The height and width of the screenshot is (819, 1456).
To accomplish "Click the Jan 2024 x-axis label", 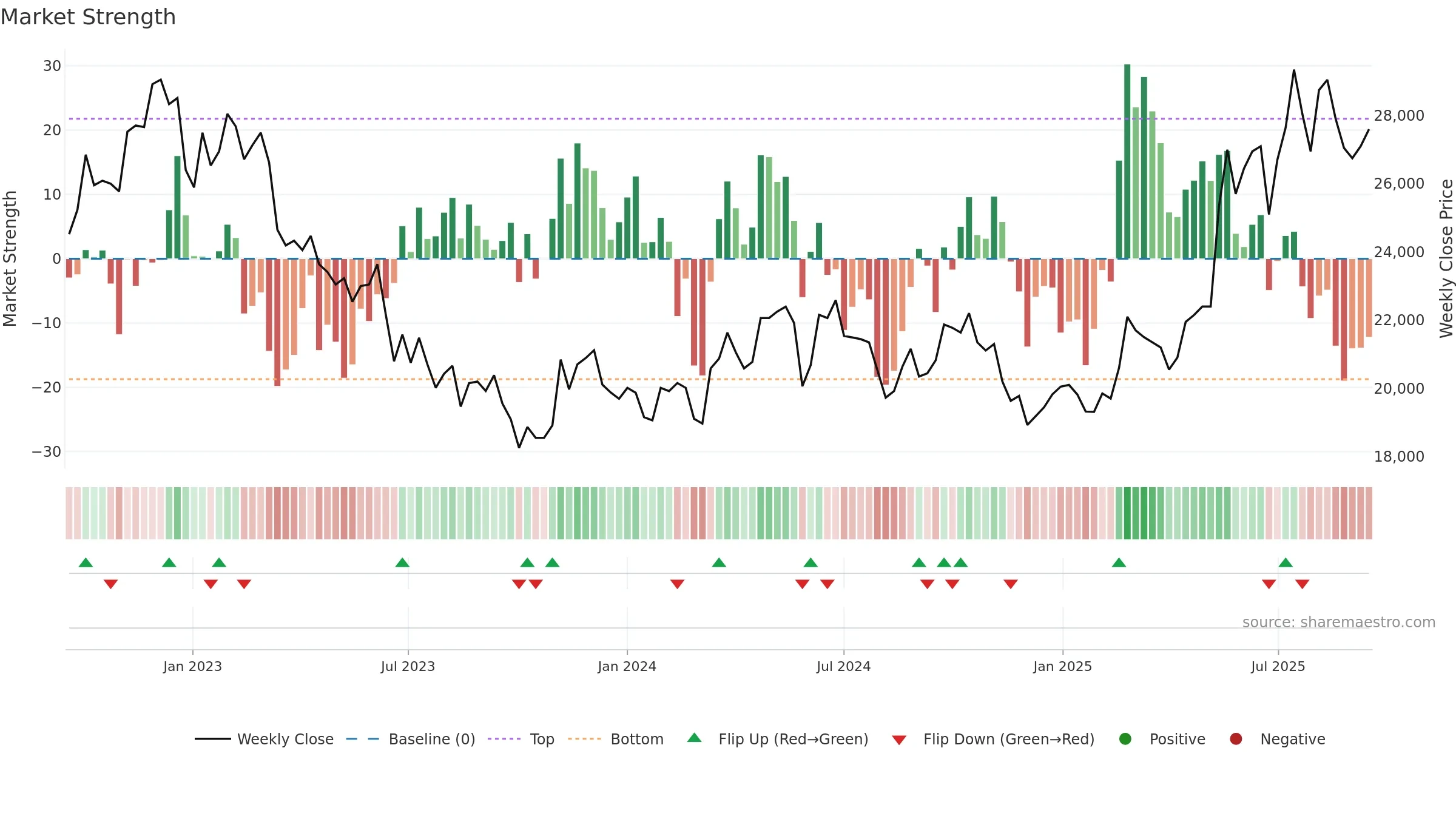I will [x=627, y=666].
